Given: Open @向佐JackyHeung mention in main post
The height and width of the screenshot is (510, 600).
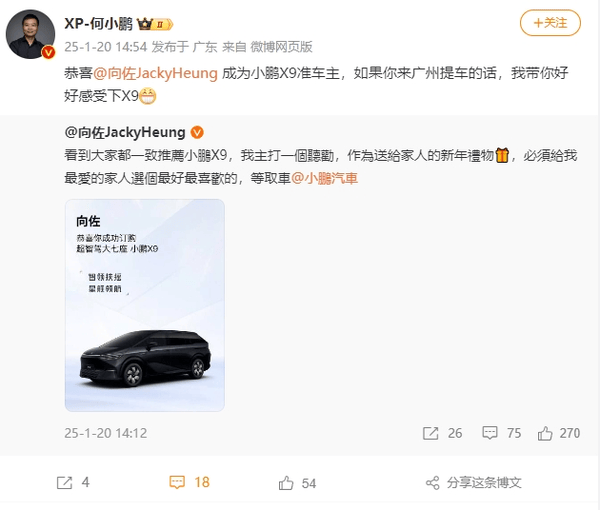Looking at the screenshot, I should click(155, 73).
